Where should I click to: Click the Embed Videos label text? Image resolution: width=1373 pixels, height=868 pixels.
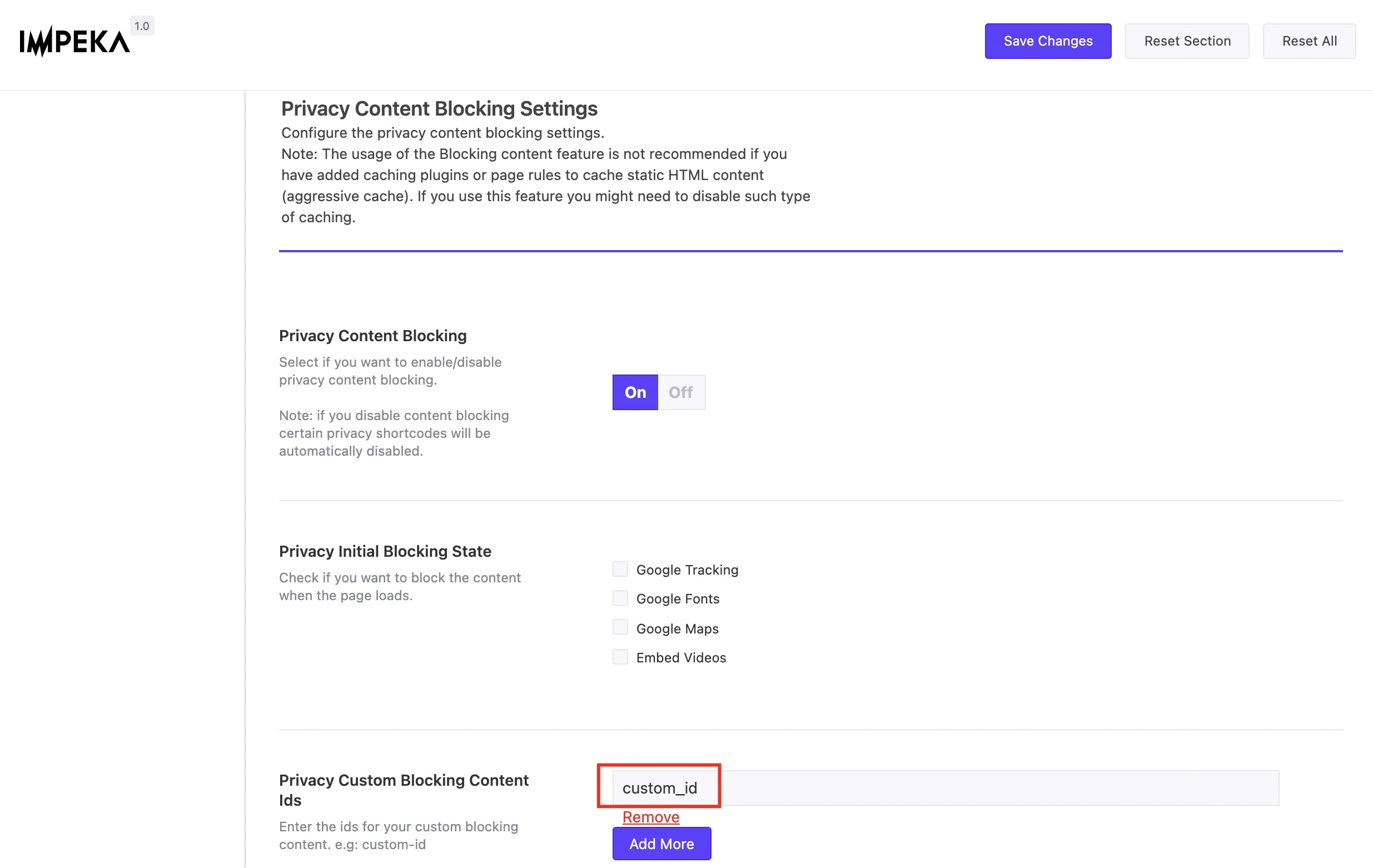pos(681,657)
